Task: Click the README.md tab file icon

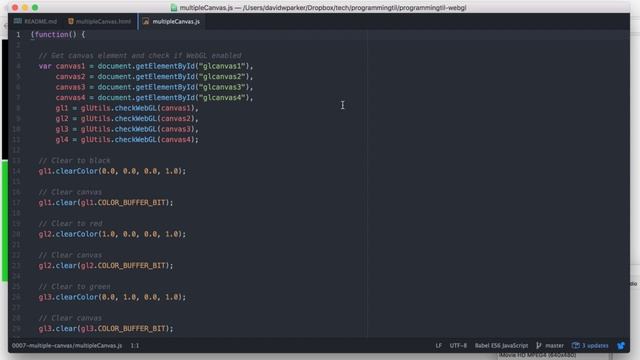Action: [x=18, y=21]
